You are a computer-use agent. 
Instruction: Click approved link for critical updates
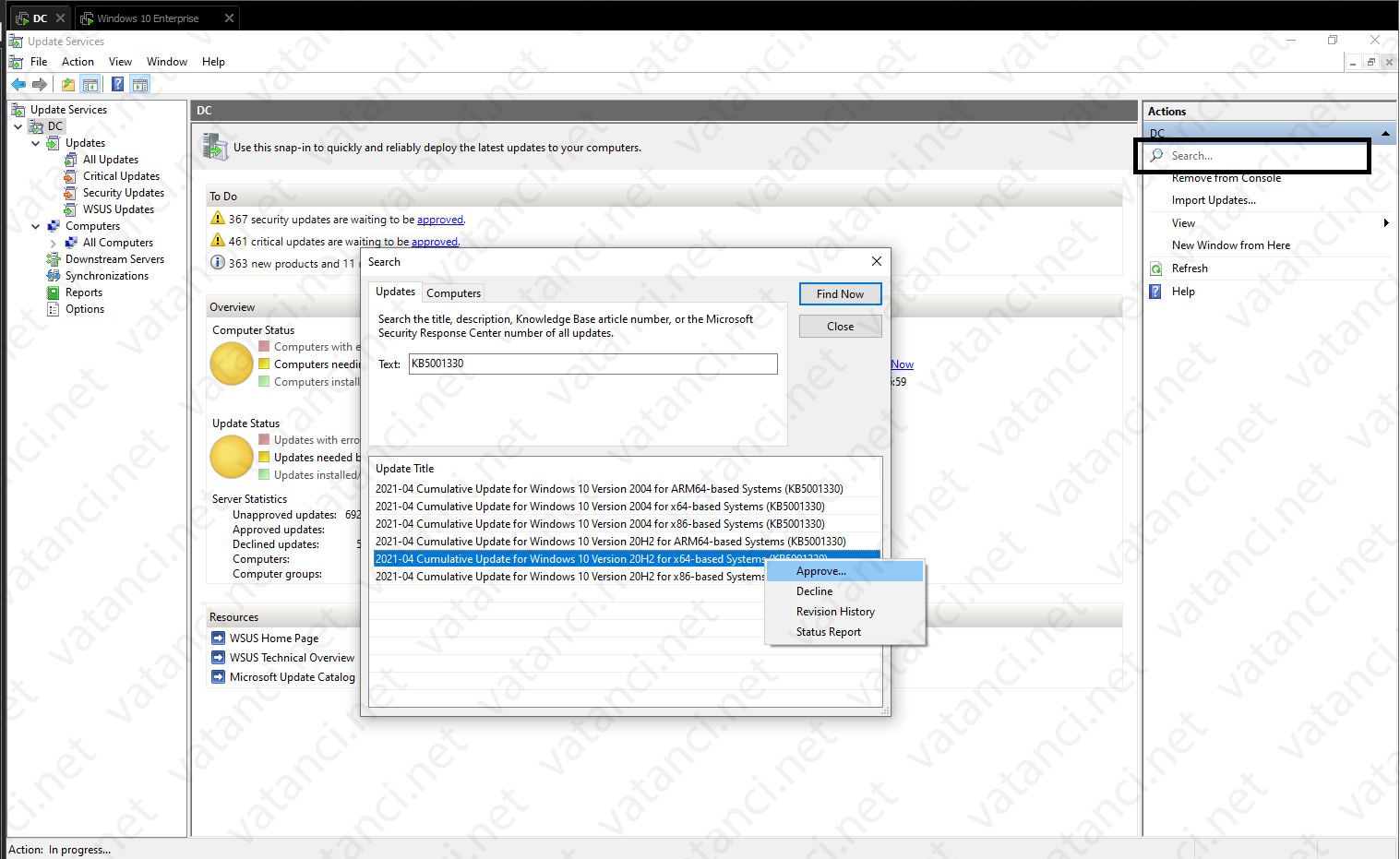click(435, 242)
